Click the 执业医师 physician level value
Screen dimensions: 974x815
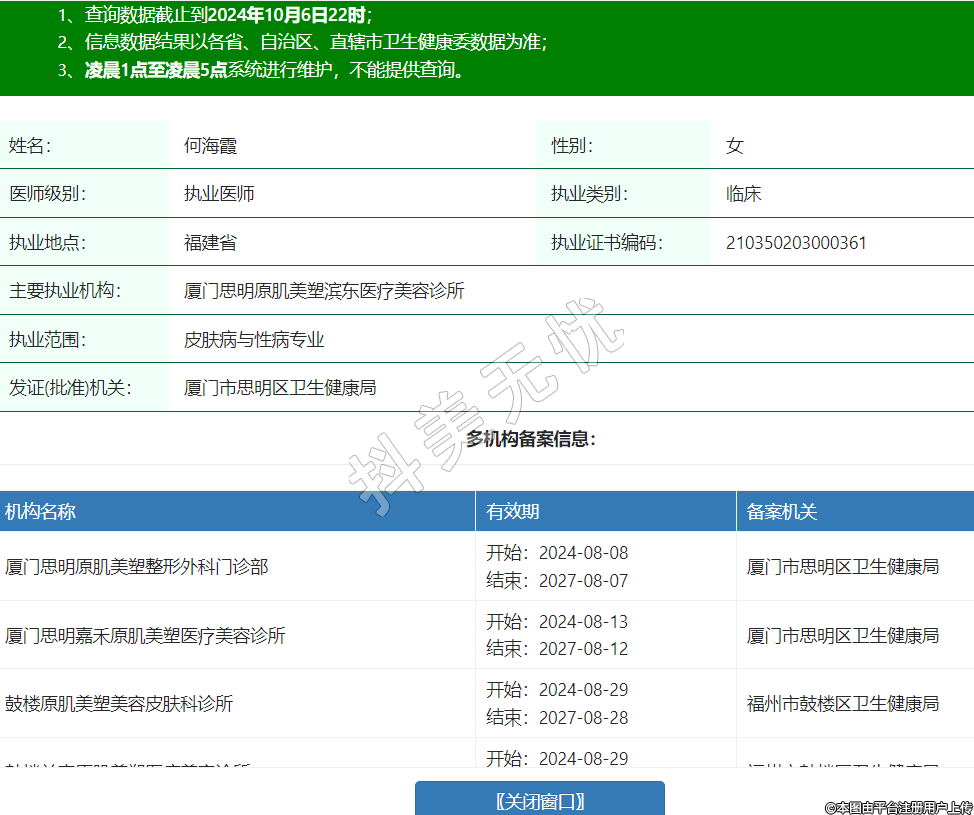219,194
